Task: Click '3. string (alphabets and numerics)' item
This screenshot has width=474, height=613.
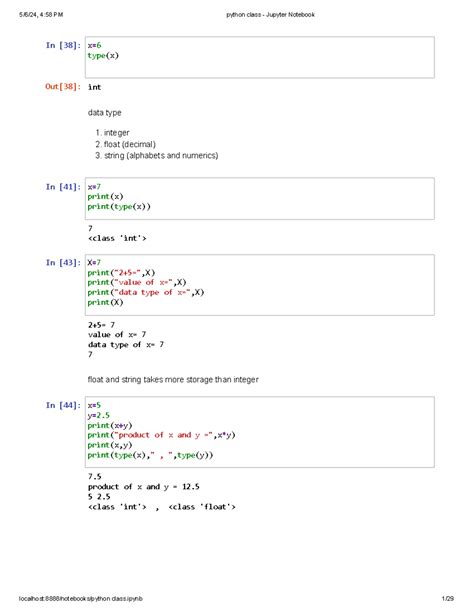Action: (156, 156)
